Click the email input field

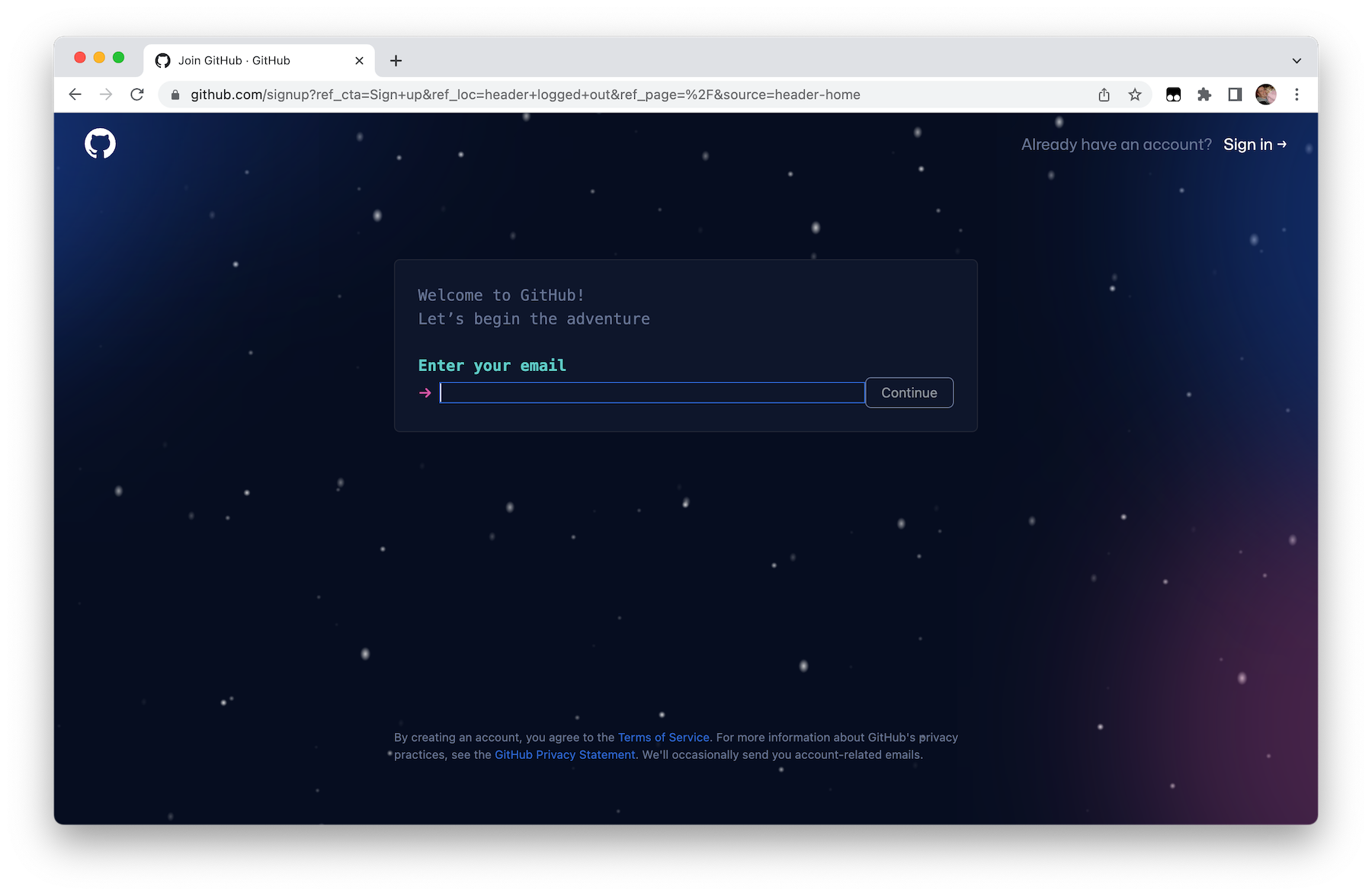coord(652,392)
